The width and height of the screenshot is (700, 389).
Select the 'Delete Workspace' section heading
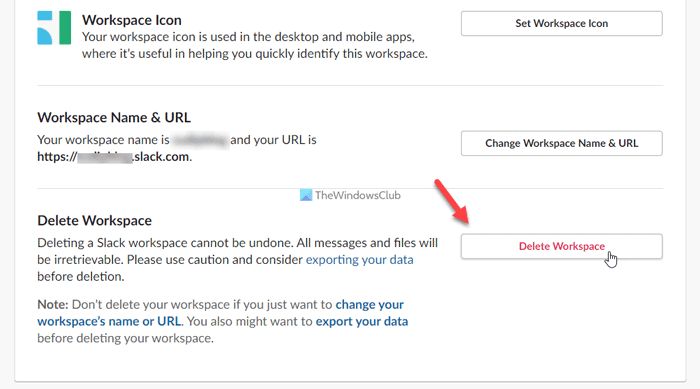coord(95,221)
